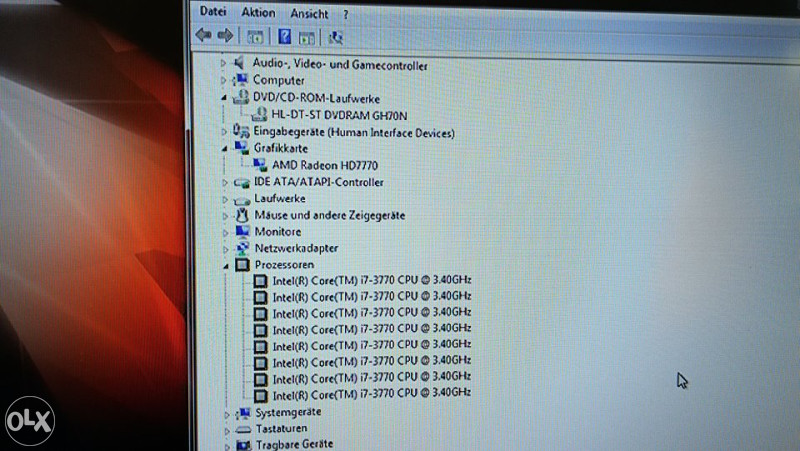The width and height of the screenshot is (800, 451).
Task: Click the speaker icon for Audio controllers
Action: (239, 63)
